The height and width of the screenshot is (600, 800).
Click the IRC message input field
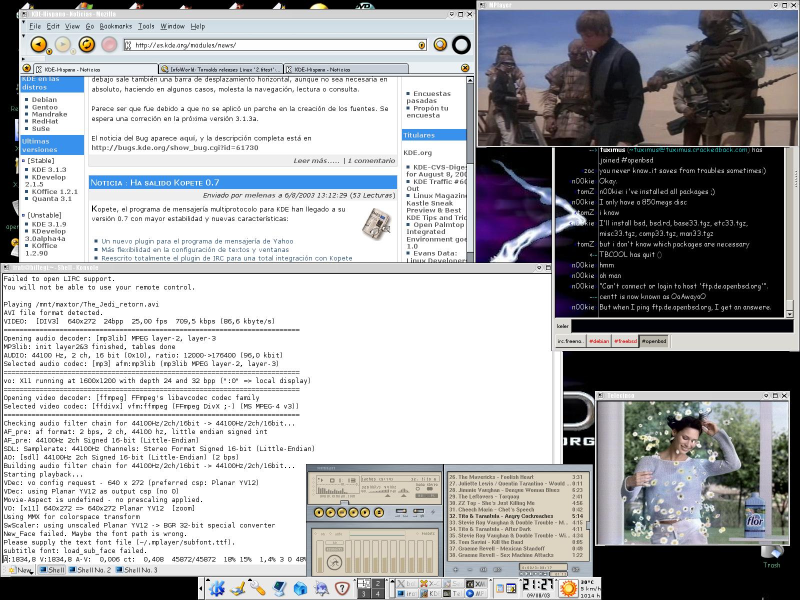click(682, 326)
